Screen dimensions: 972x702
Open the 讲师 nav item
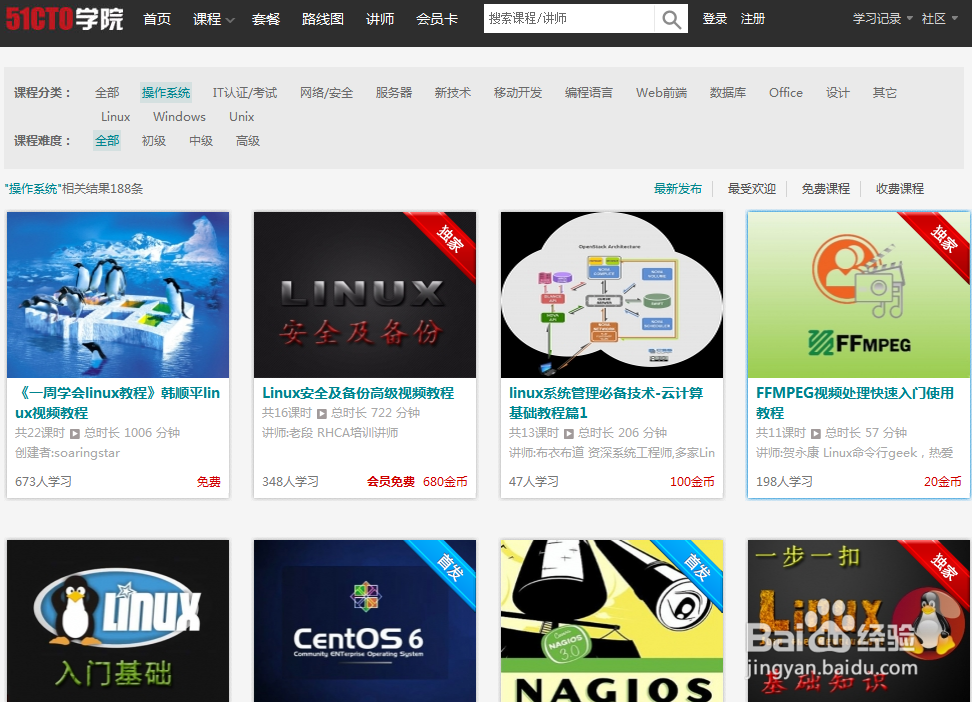[x=380, y=19]
